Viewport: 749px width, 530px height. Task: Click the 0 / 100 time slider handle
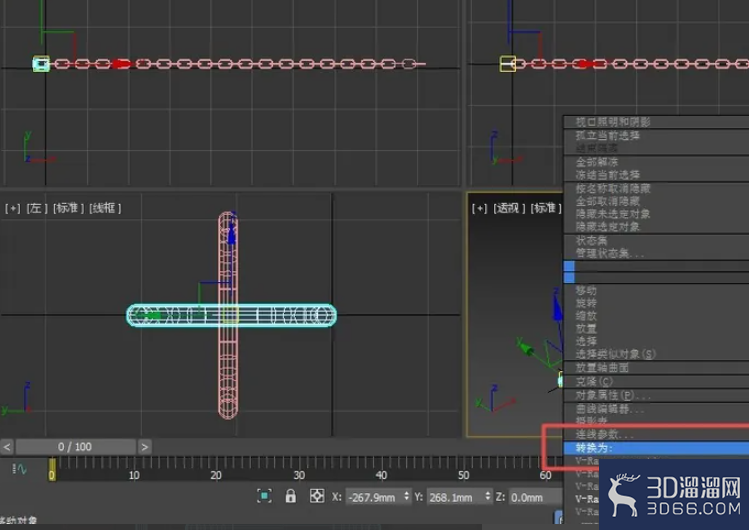click(75, 447)
